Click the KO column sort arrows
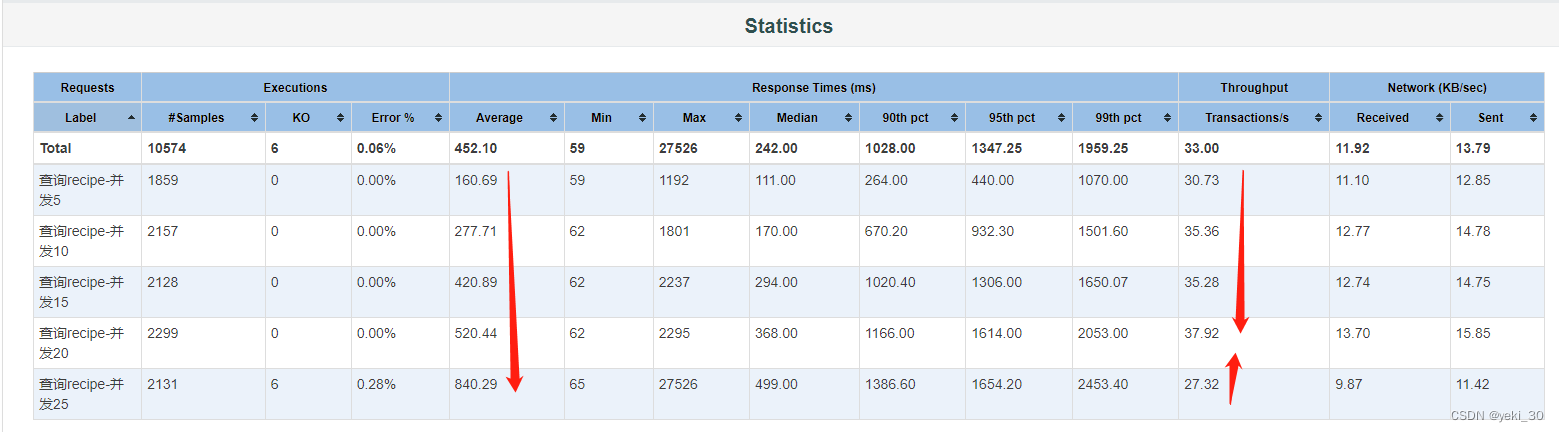This screenshot has height=432, width=1559. (340, 118)
